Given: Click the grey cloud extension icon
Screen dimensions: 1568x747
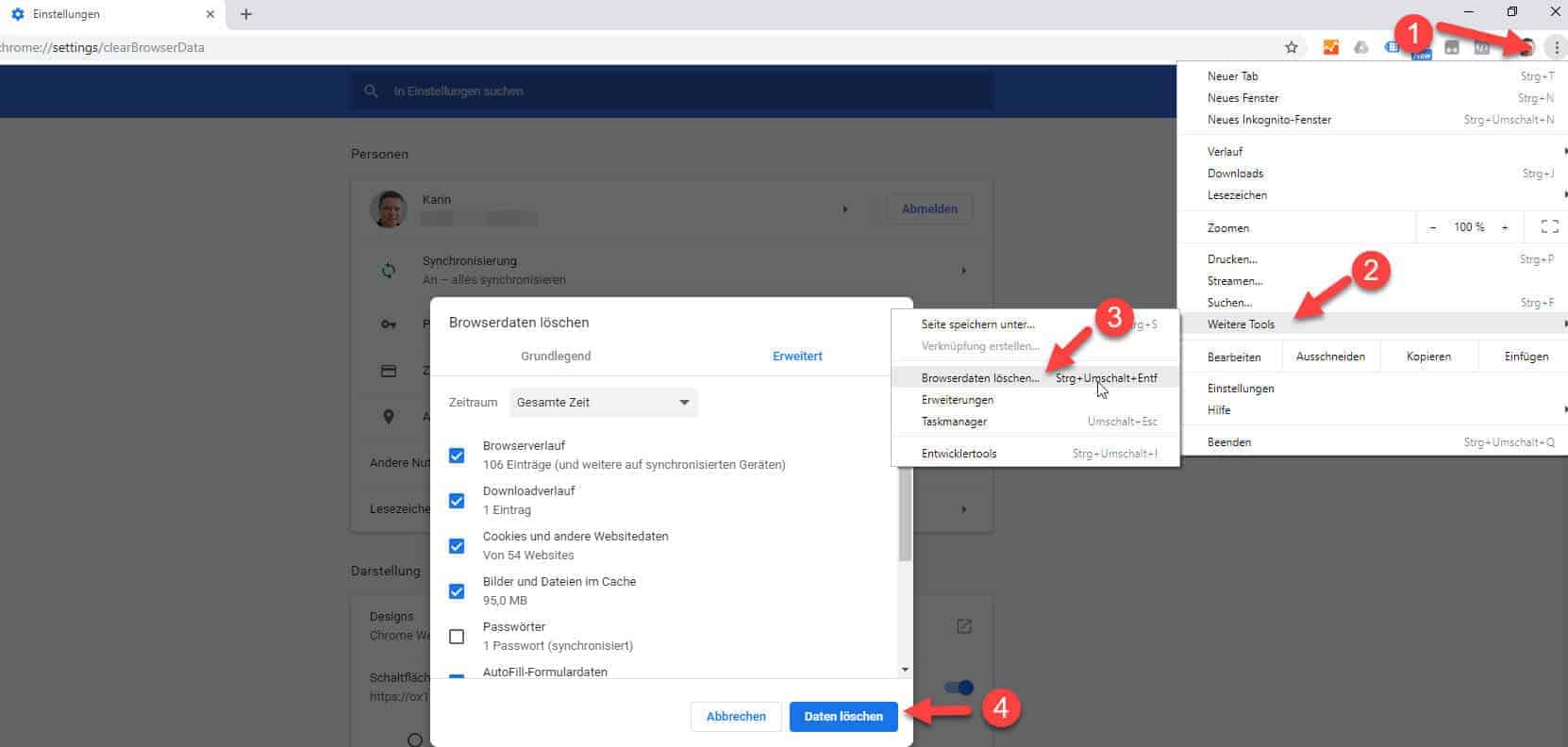Looking at the screenshot, I should tap(1361, 47).
